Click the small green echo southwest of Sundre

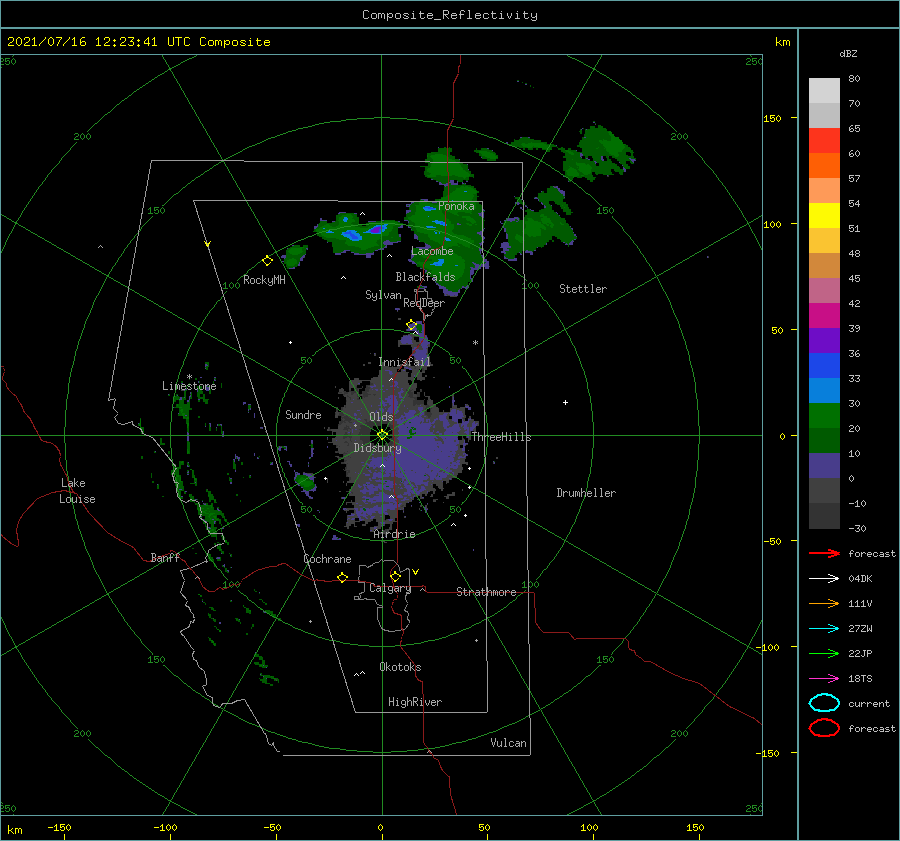(x=305, y=482)
